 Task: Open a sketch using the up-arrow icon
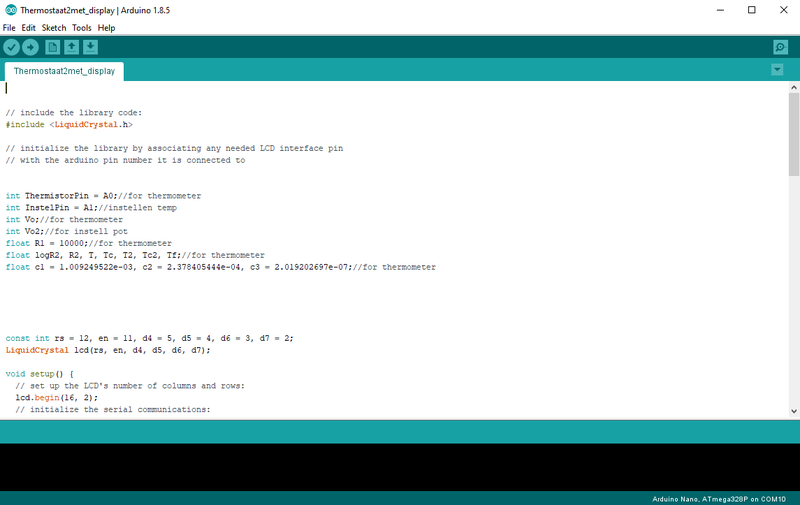pos(72,47)
